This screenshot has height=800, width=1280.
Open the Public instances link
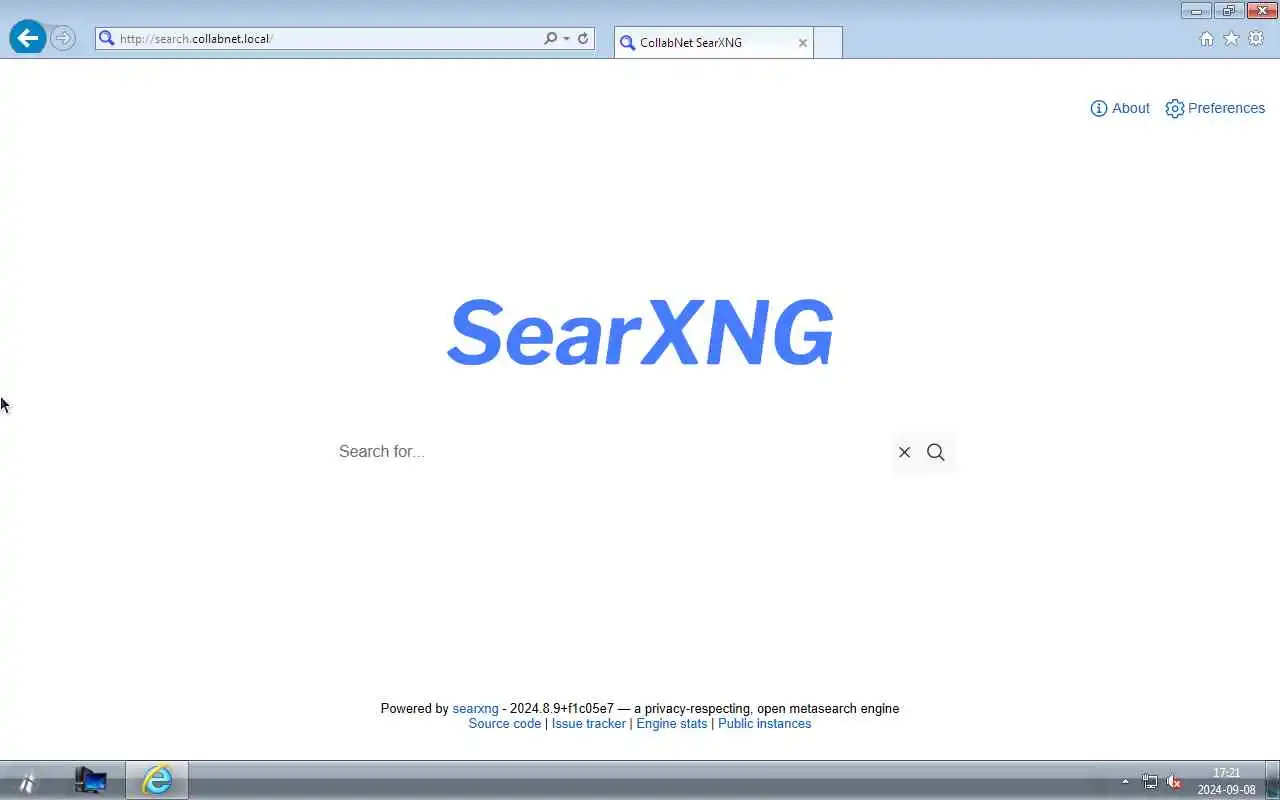[765, 723]
